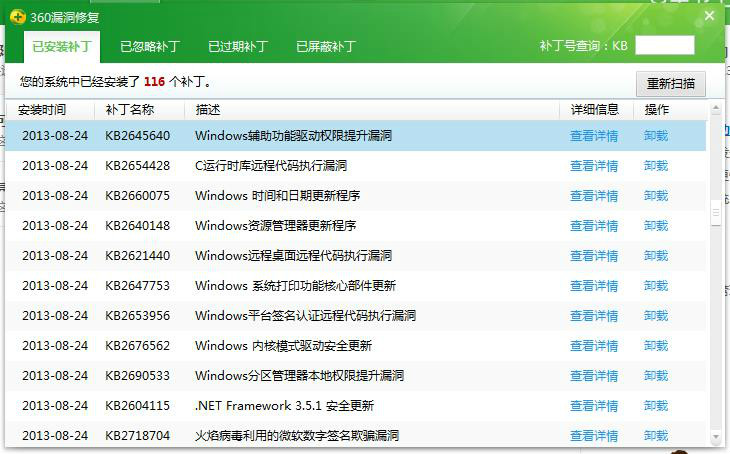Image resolution: width=730 pixels, height=454 pixels.
Task: Click the scrollbar up arrow
Action: point(716,108)
